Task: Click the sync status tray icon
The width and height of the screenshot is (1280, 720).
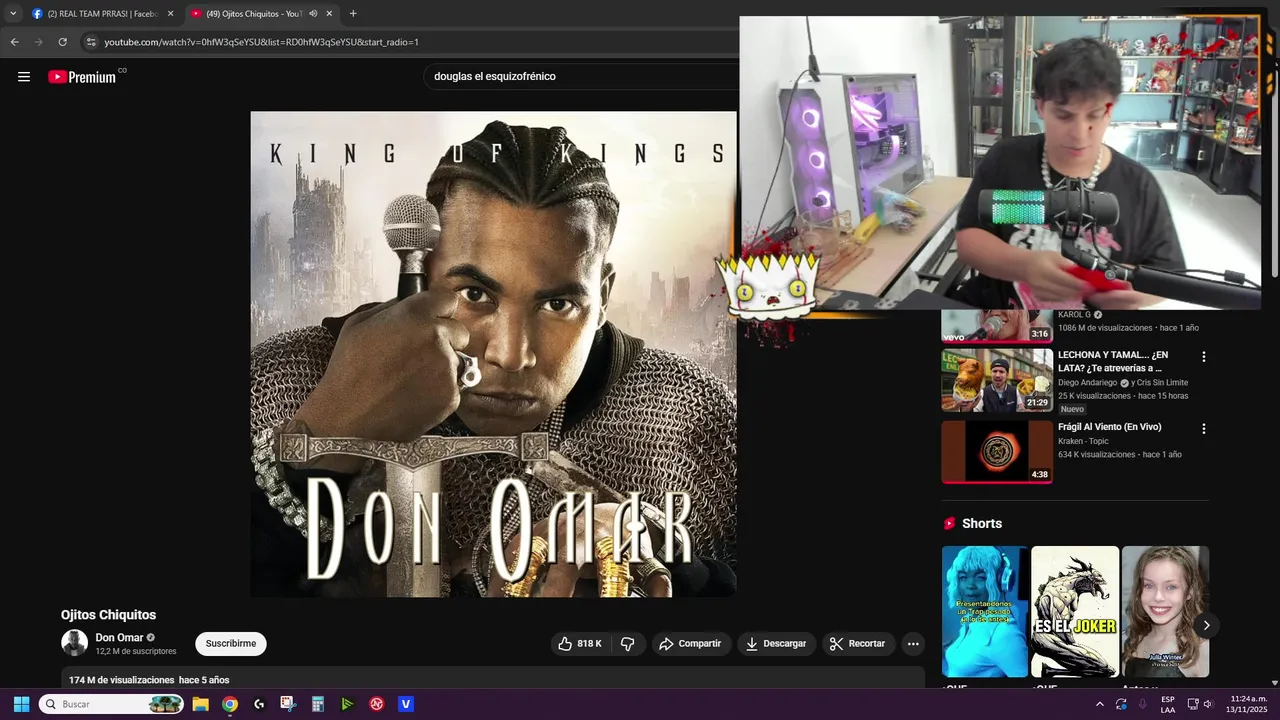Action: (x=1121, y=704)
